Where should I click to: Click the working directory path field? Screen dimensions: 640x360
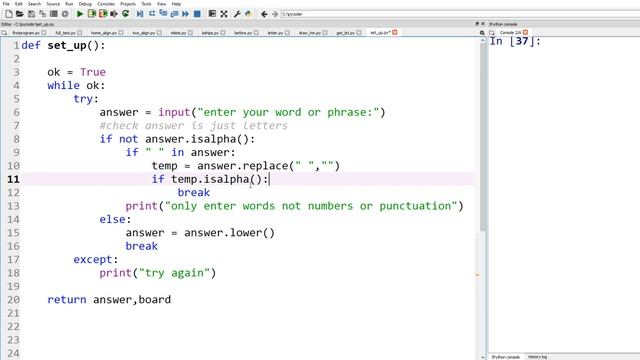click(460, 14)
